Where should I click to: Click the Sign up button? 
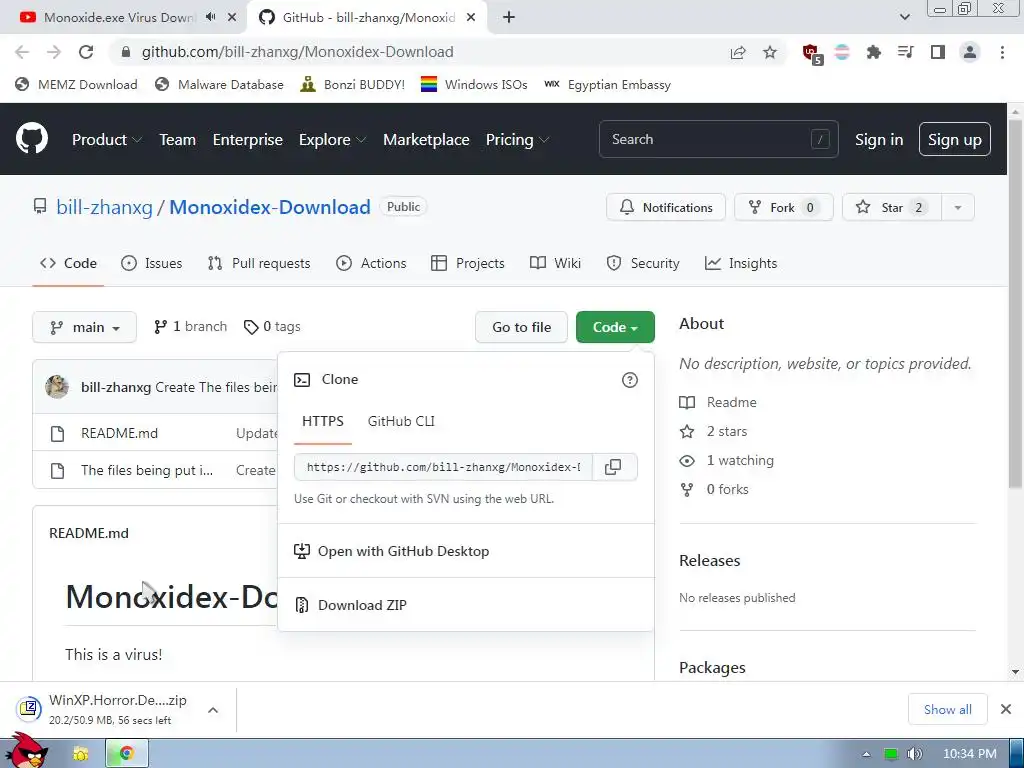[x=955, y=139]
